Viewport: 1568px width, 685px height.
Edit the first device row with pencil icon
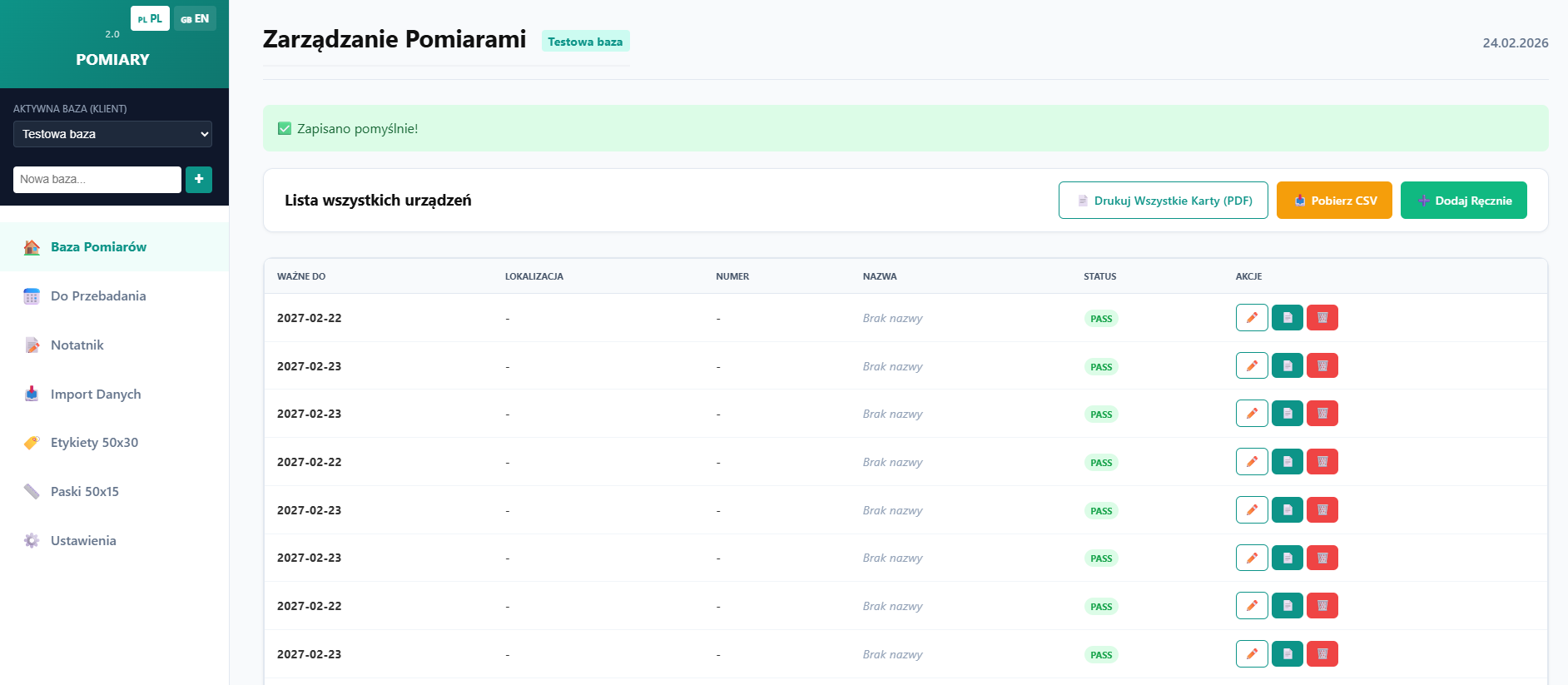[x=1252, y=318]
